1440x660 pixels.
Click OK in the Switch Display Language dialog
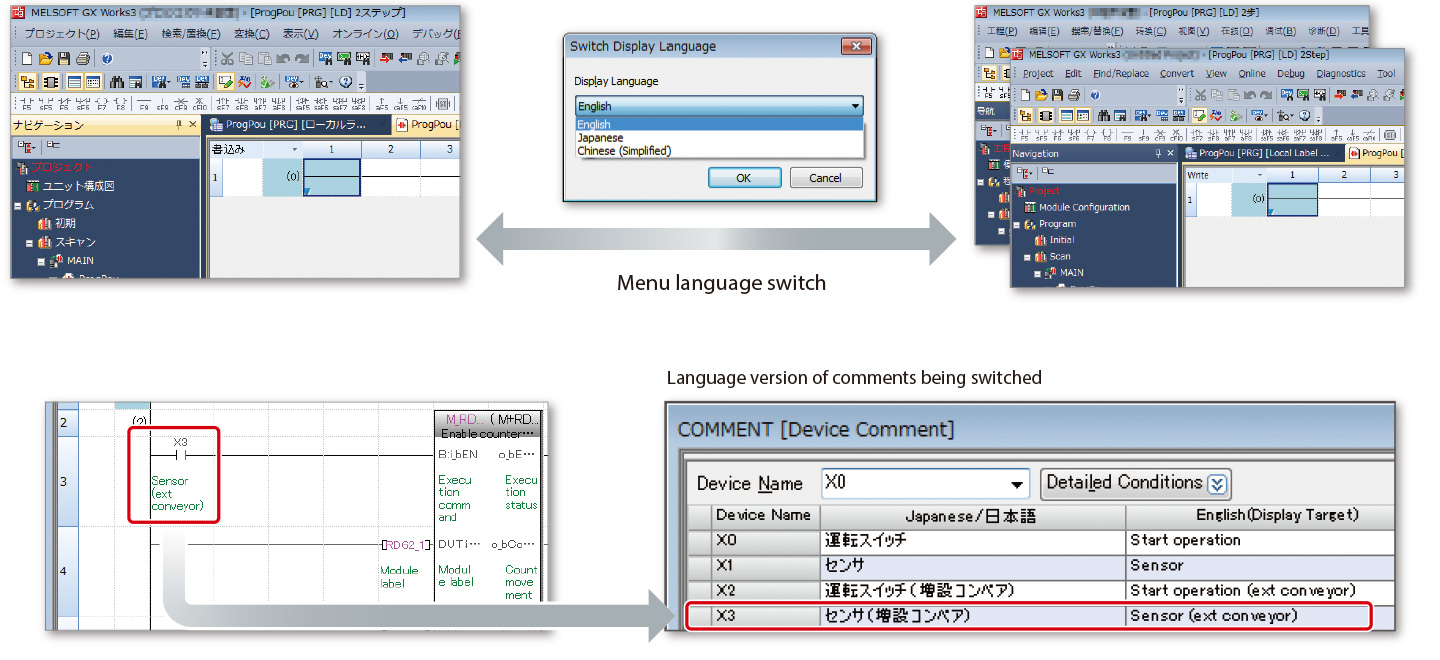pyautogui.click(x=744, y=177)
